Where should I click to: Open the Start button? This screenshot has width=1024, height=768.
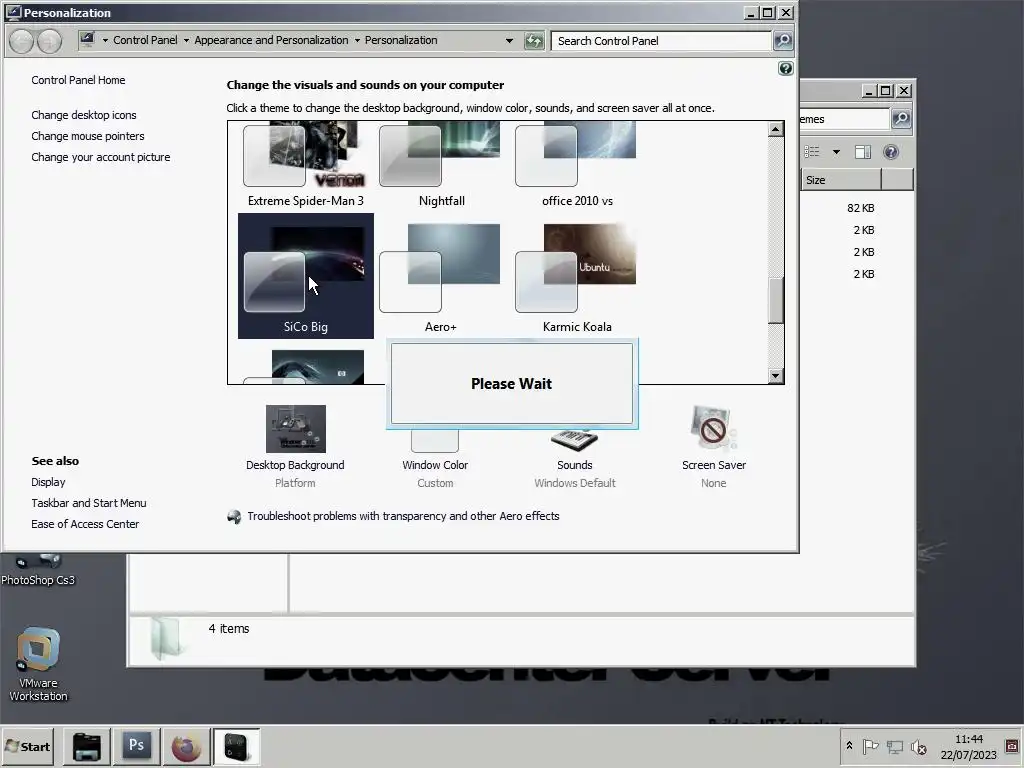(x=27, y=746)
